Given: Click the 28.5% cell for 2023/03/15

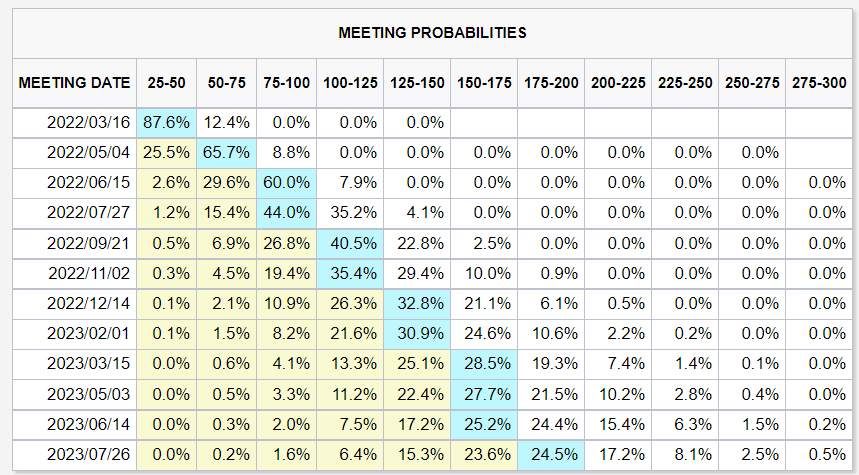Looking at the screenshot, I should 484,363.
